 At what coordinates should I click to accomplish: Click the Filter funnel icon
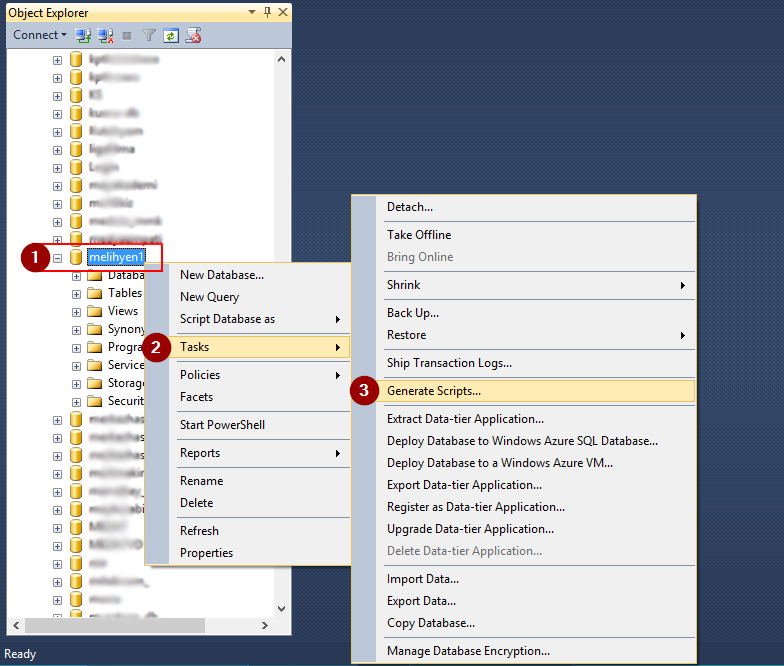click(149, 35)
